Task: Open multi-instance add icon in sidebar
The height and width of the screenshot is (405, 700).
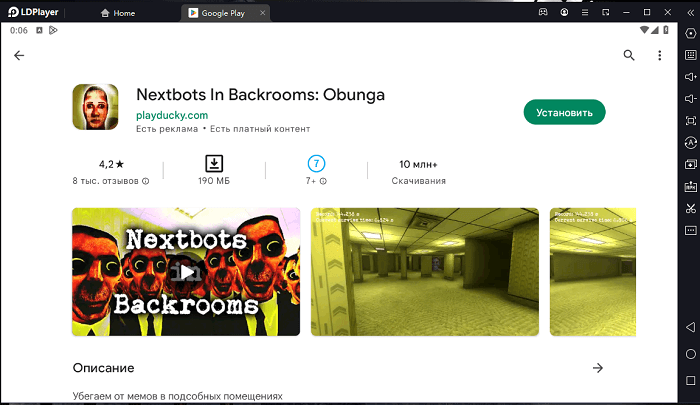Action: [690, 164]
